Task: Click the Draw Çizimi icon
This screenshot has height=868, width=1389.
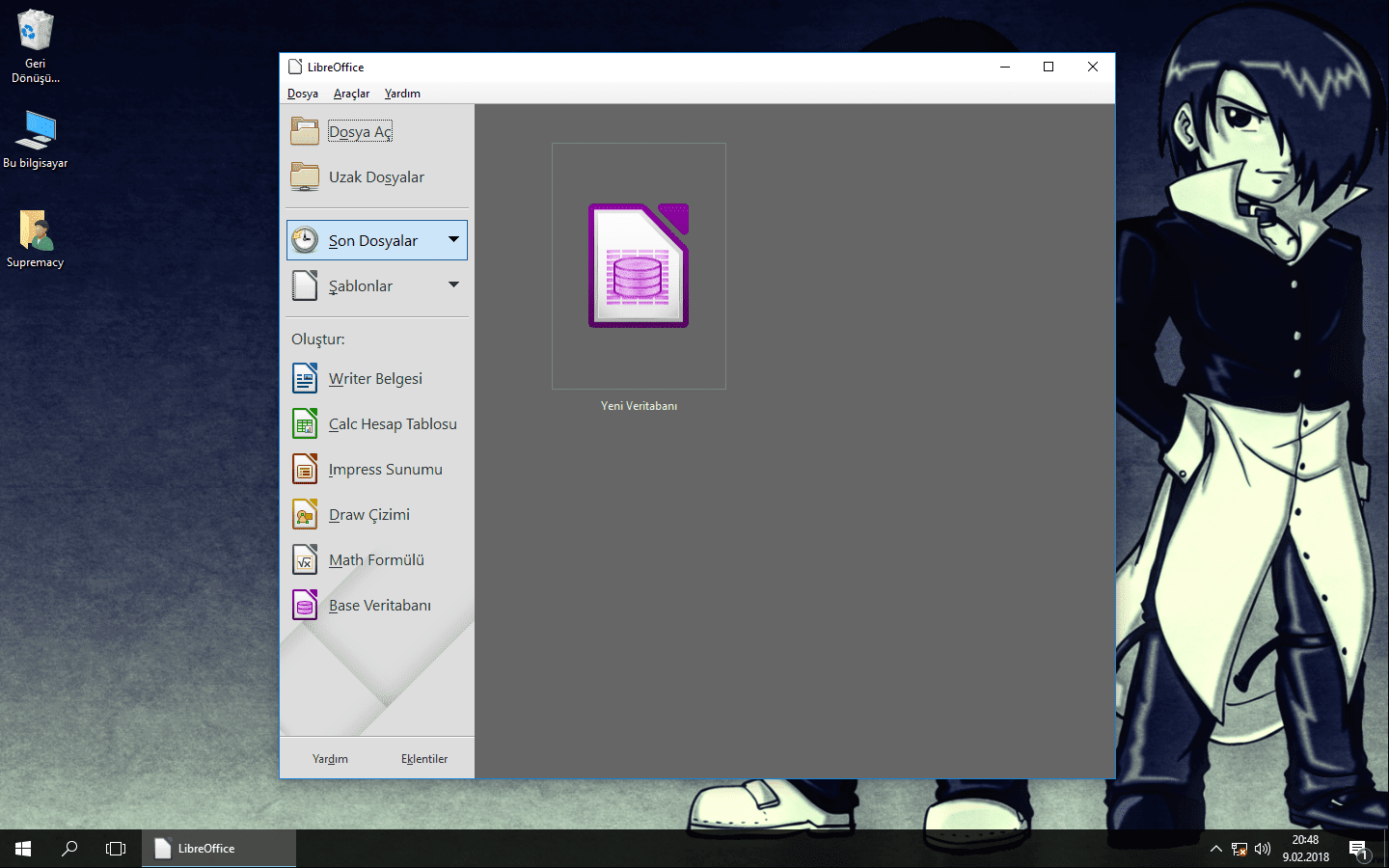Action: 305,514
